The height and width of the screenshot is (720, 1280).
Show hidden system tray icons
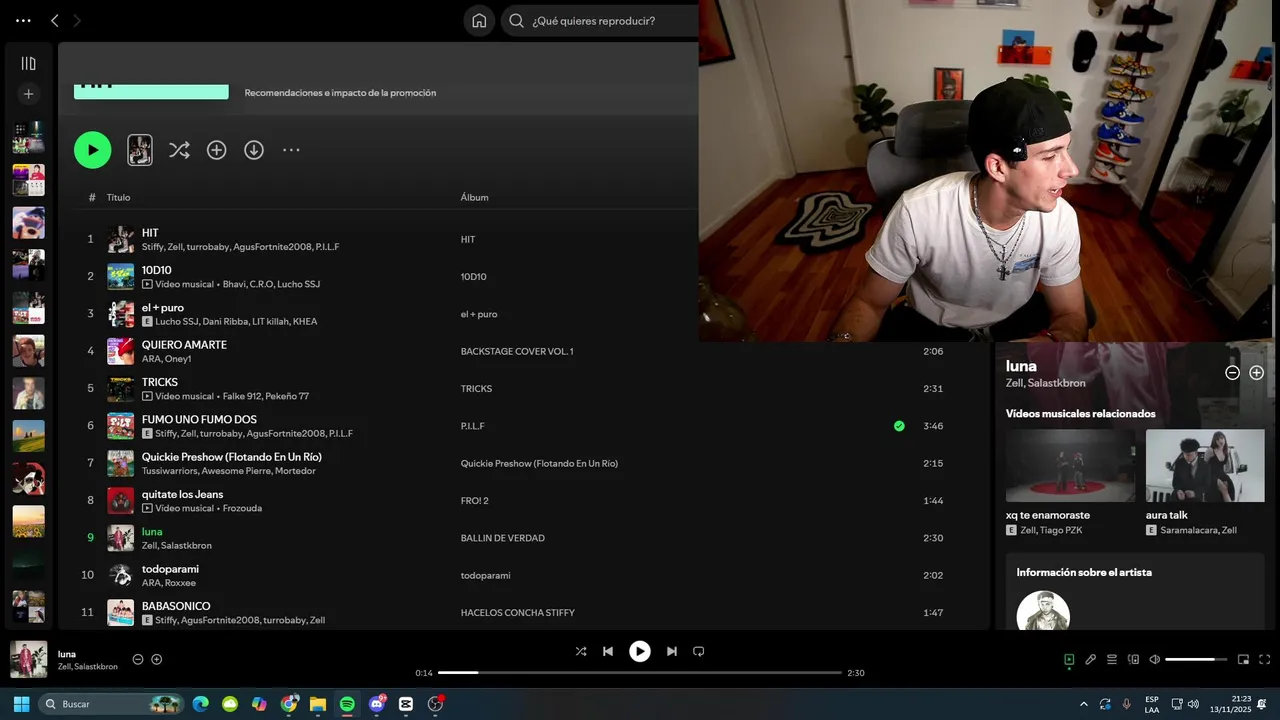(x=1084, y=704)
